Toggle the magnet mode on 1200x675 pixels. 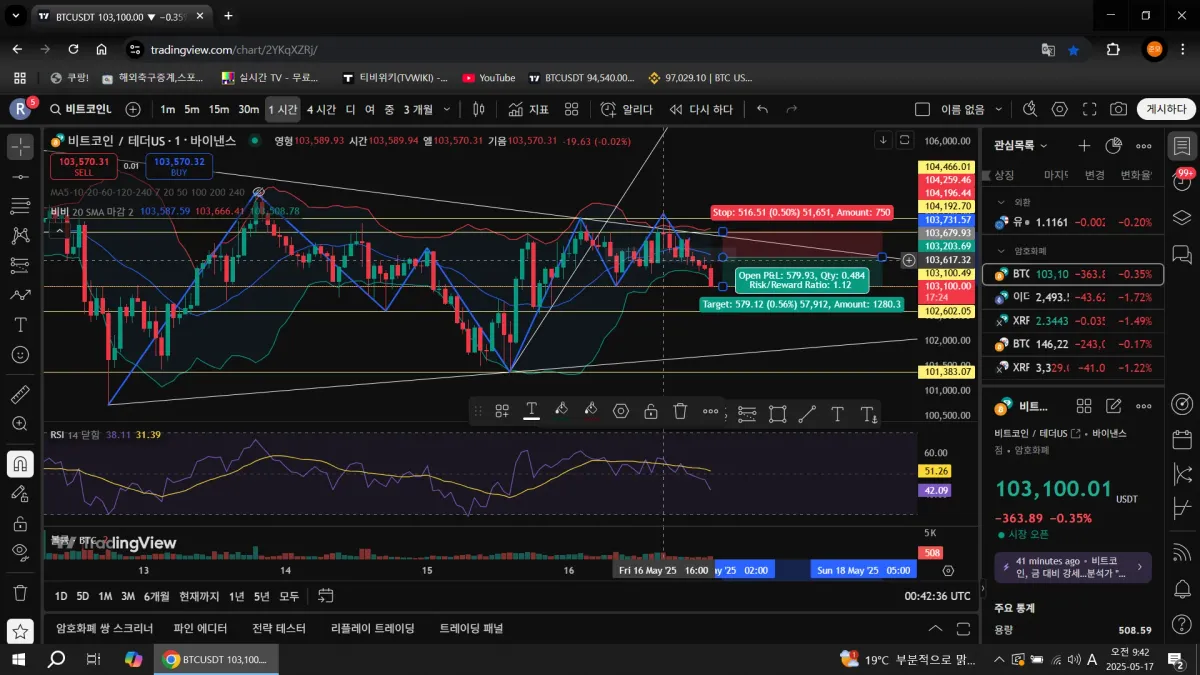tap(20, 463)
